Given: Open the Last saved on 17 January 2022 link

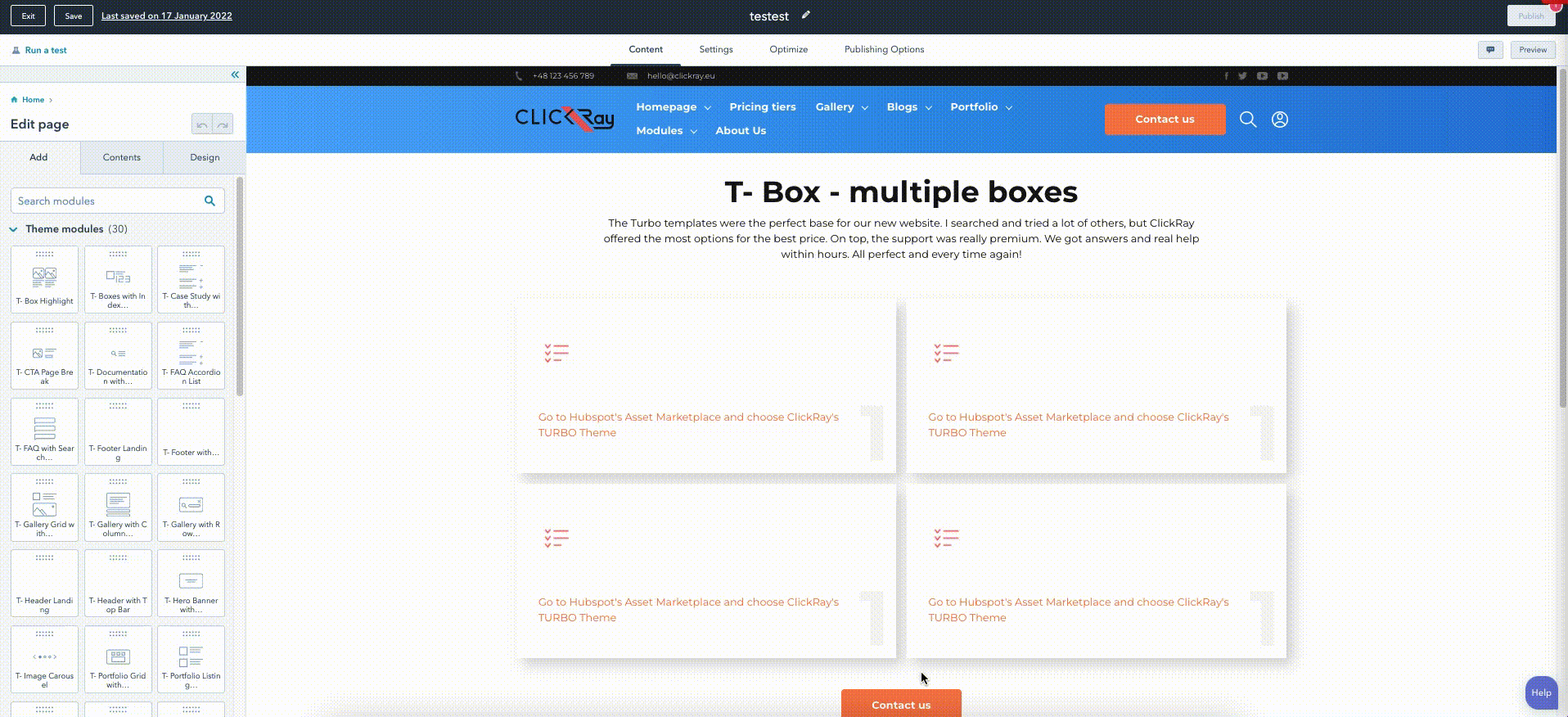Looking at the screenshot, I should pyautogui.click(x=167, y=16).
